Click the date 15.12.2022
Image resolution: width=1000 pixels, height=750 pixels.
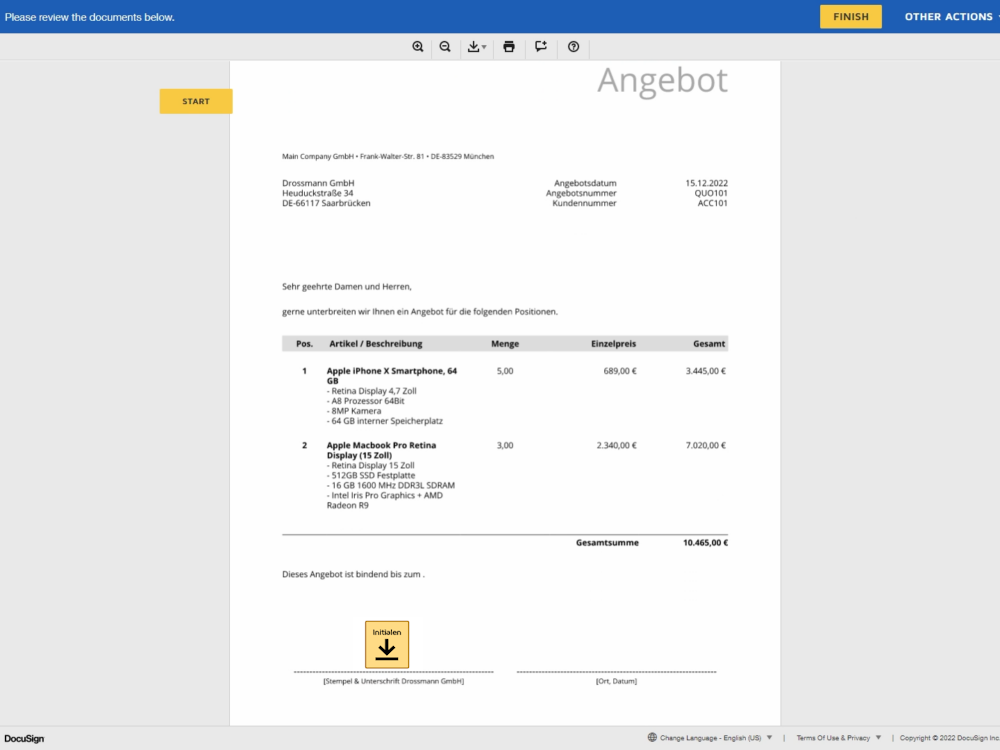click(707, 183)
